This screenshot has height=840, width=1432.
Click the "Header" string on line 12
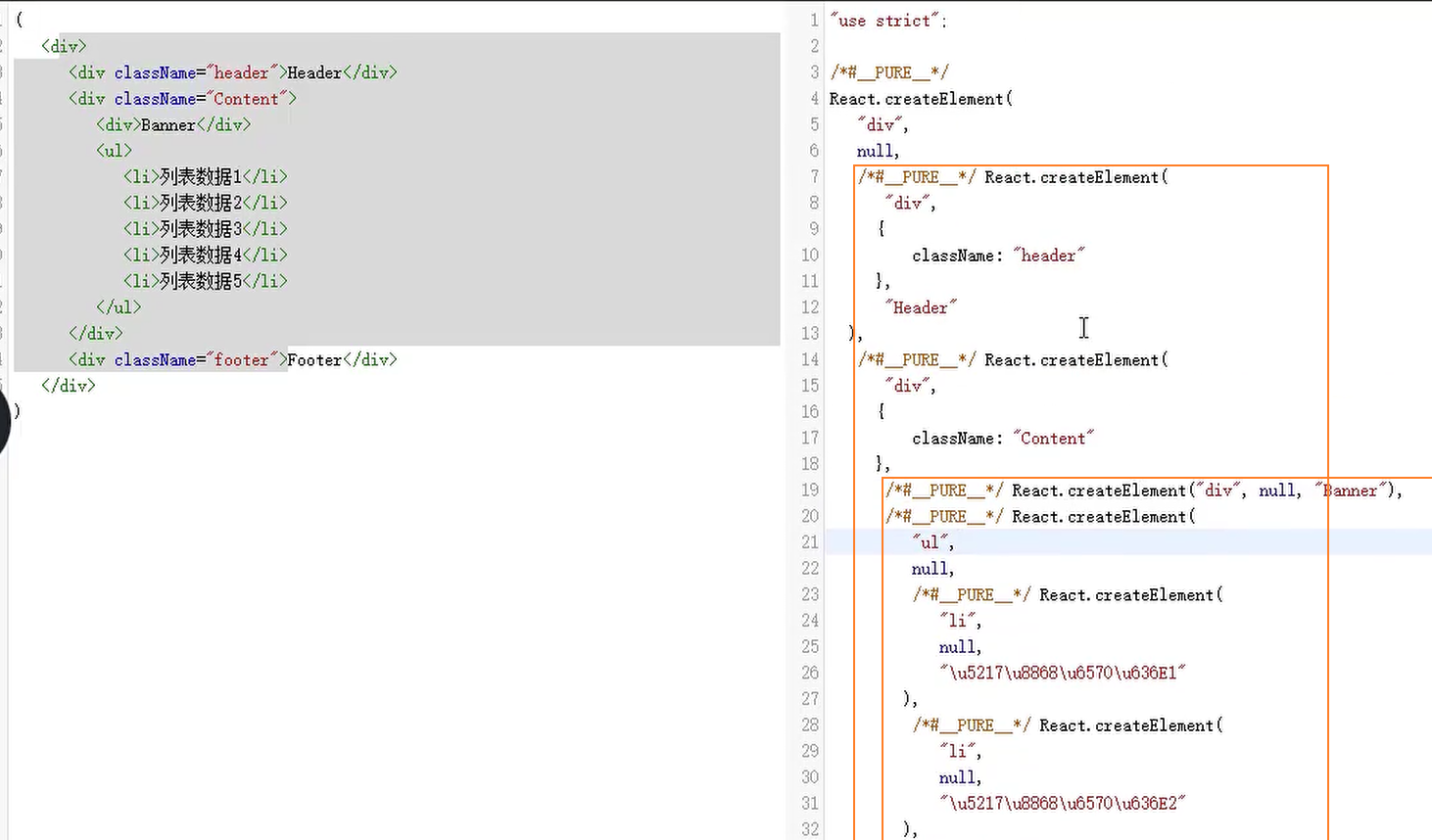[921, 307]
